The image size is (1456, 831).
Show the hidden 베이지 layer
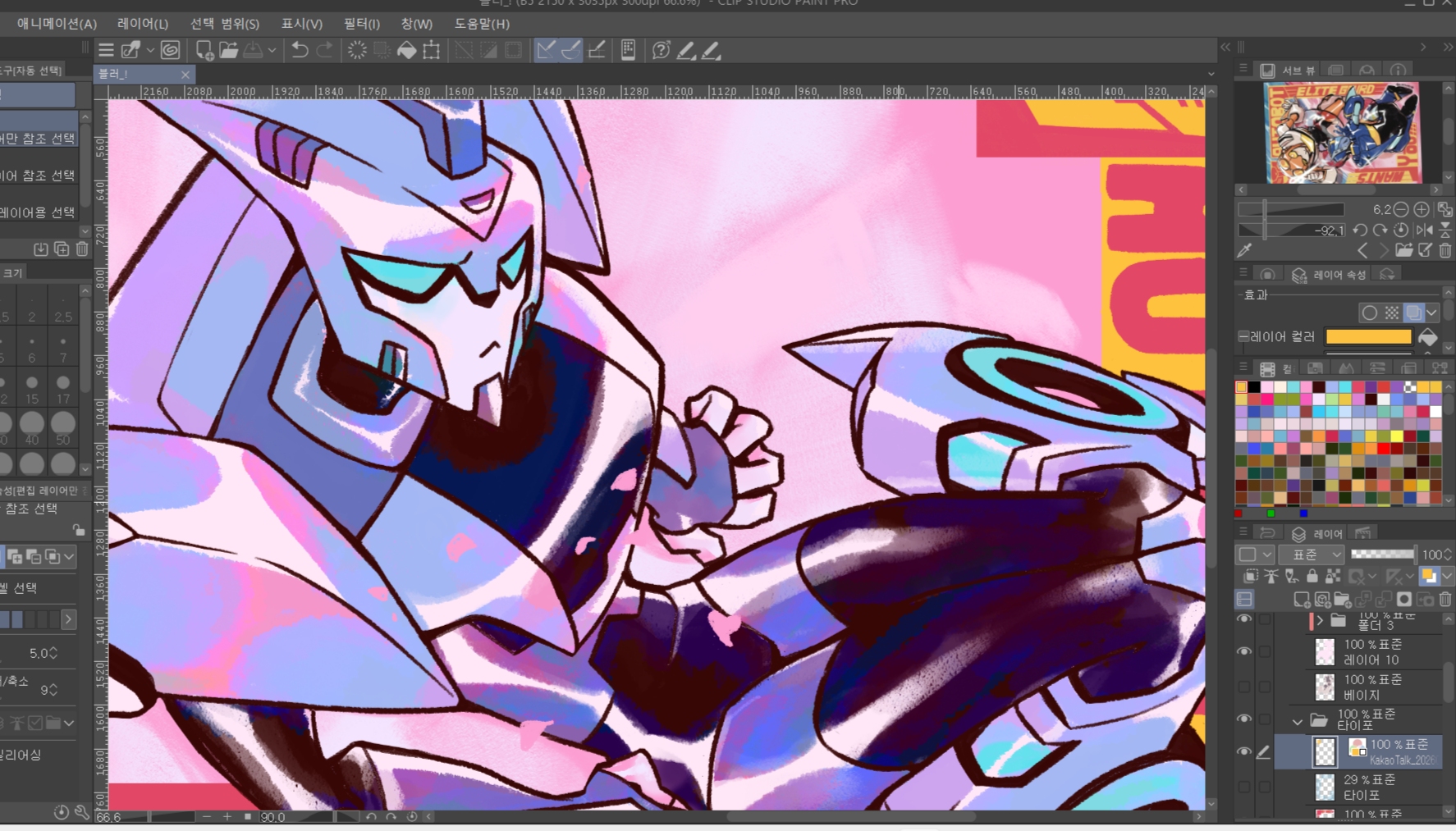pos(1244,687)
